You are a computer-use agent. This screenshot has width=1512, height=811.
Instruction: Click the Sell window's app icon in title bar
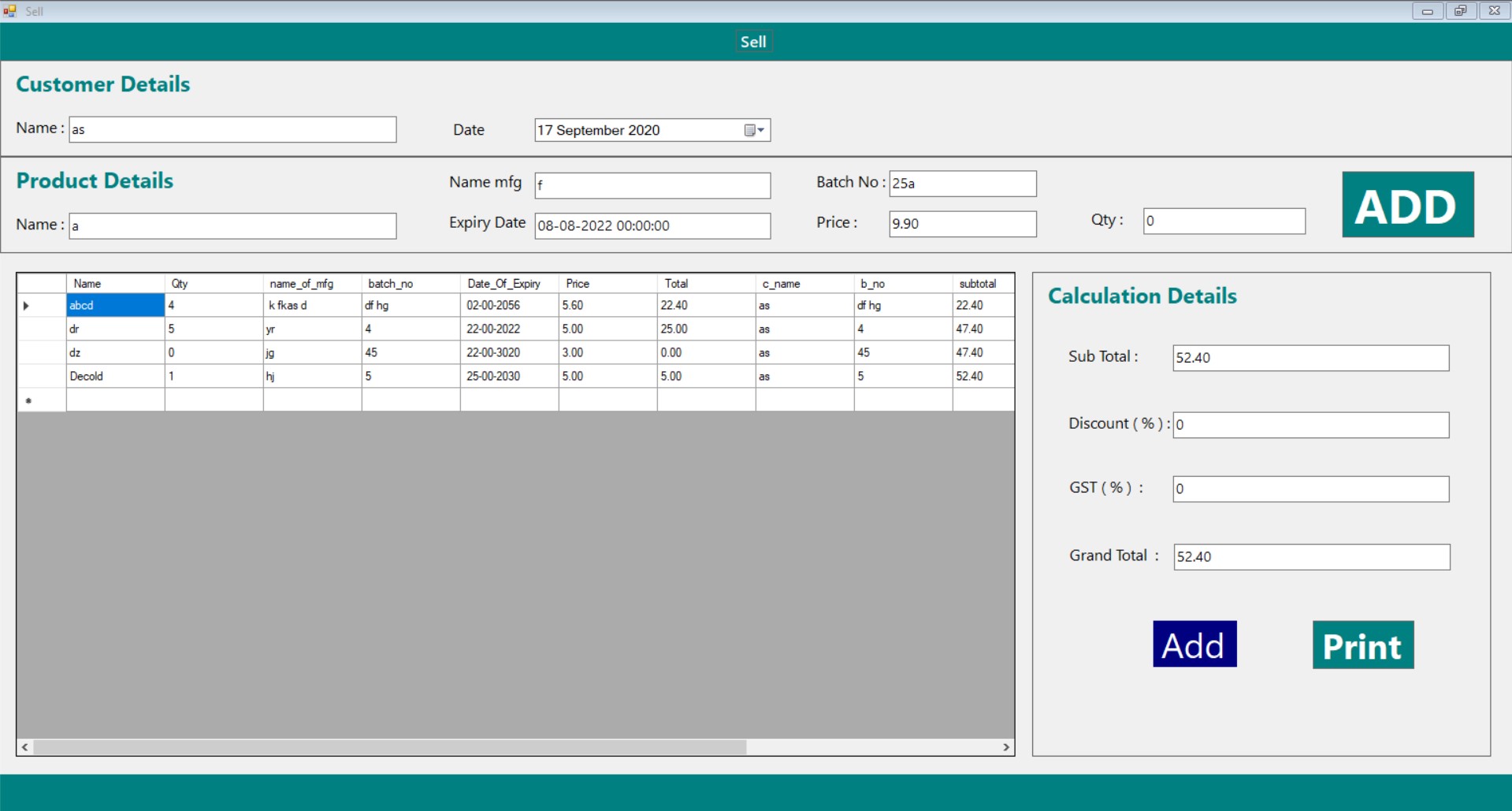(9, 11)
